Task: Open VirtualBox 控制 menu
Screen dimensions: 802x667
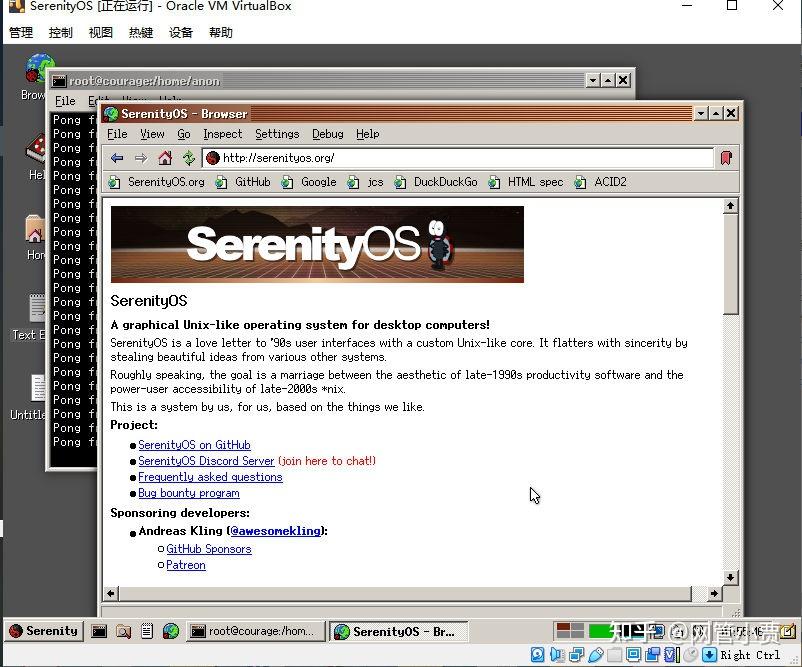Action: [x=60, y=33]
